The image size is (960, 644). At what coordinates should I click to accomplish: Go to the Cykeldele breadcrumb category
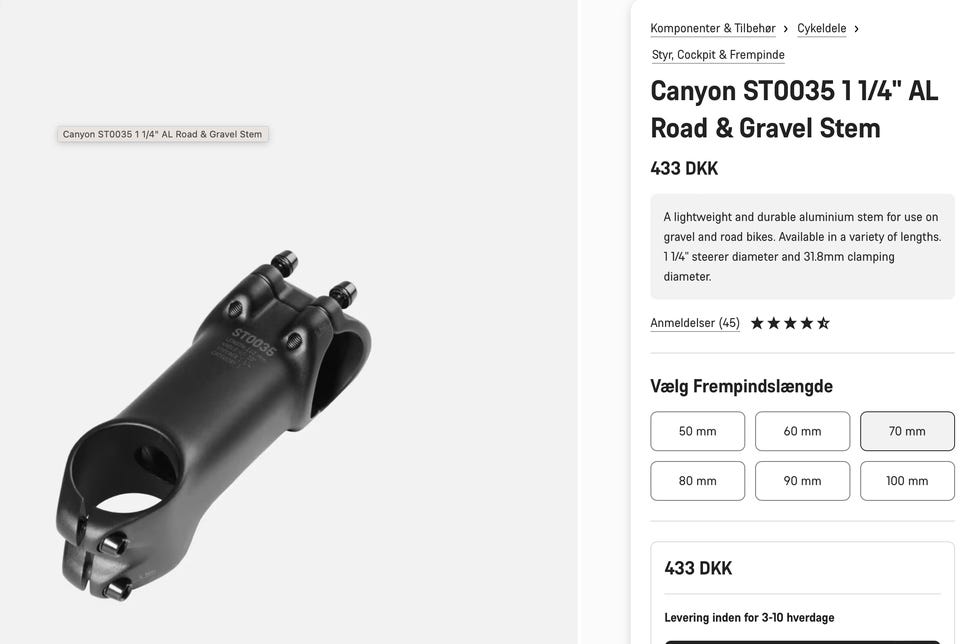[821, 28]
